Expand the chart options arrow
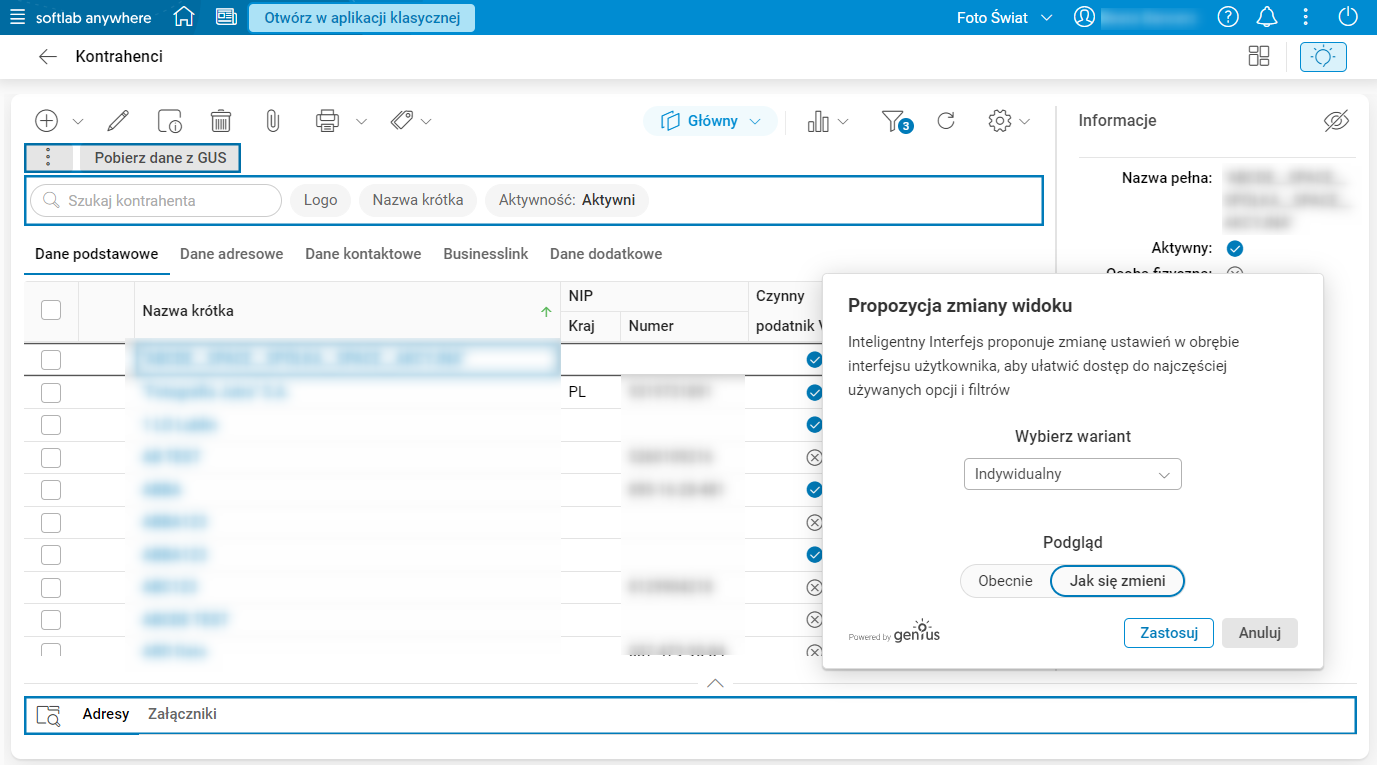 (x=843, y=122)
